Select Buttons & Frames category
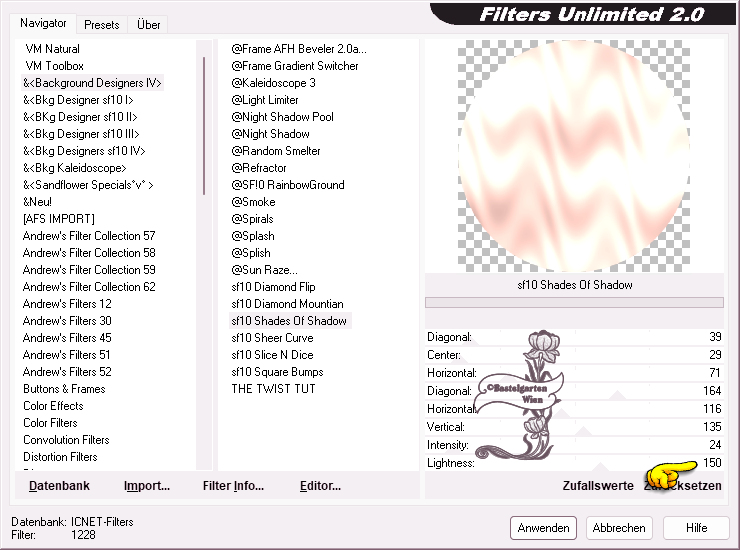 click(64, 389)
